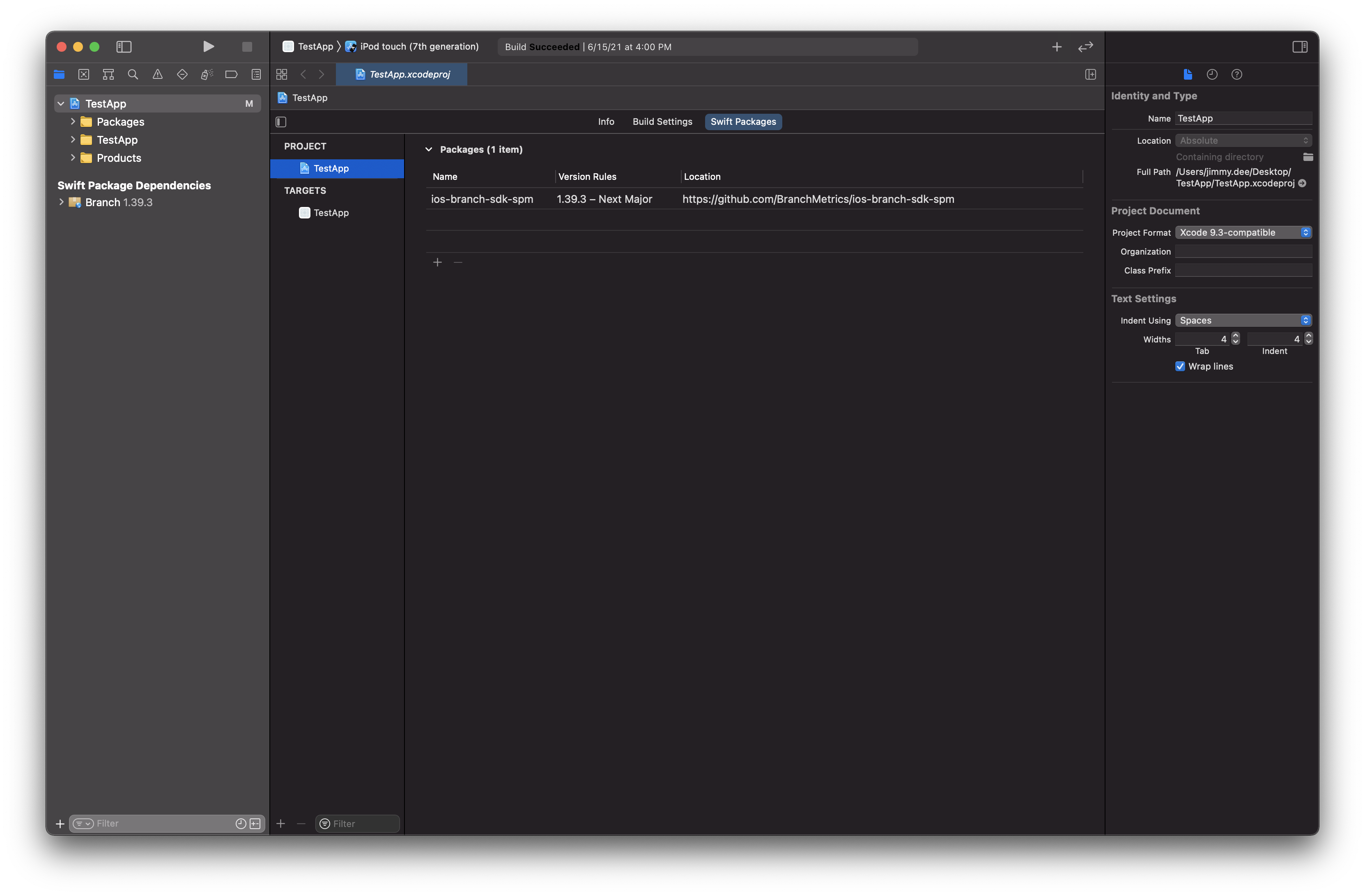Open the Project Format dropdown
Screen dimensions: 1365x896
pyautogui.click(x=1243, y=232)
